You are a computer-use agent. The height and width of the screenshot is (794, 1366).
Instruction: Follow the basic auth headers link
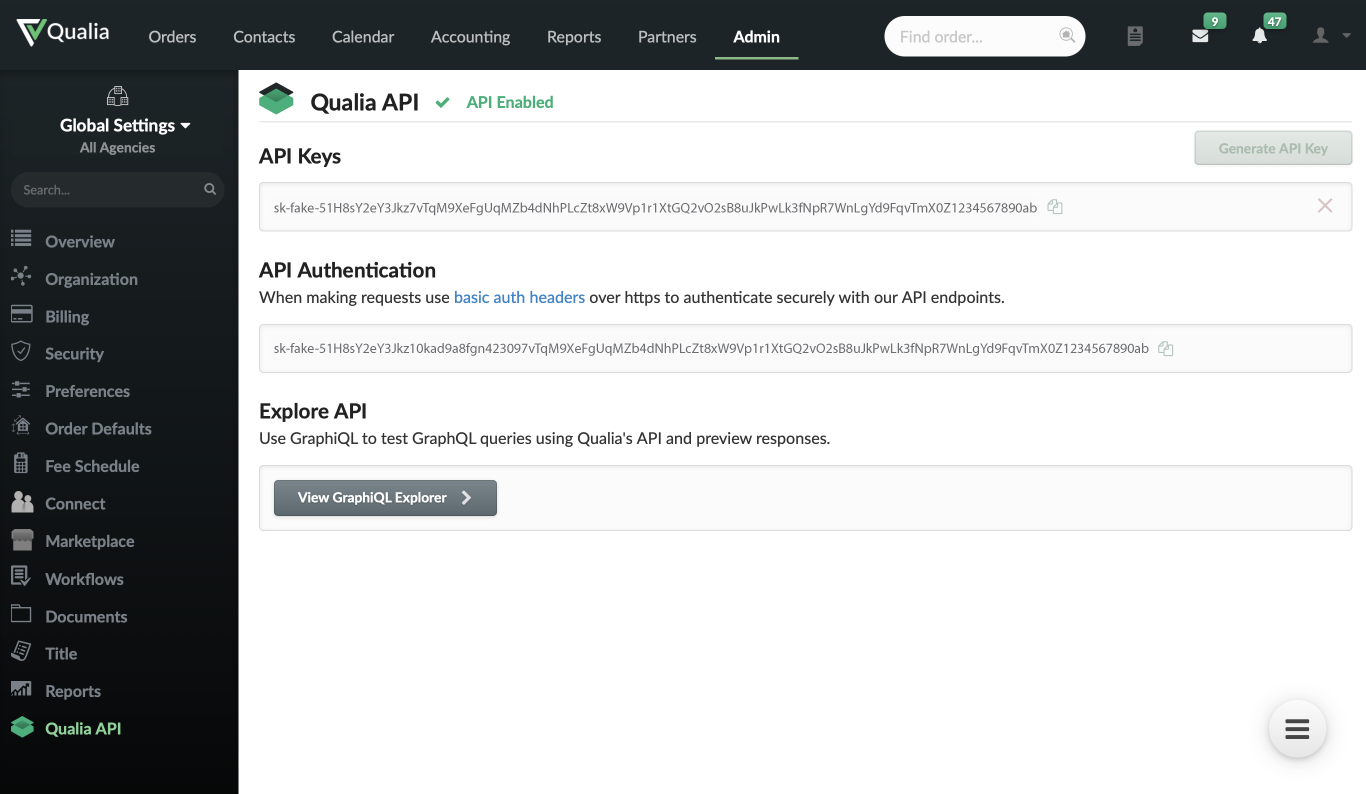519,297
